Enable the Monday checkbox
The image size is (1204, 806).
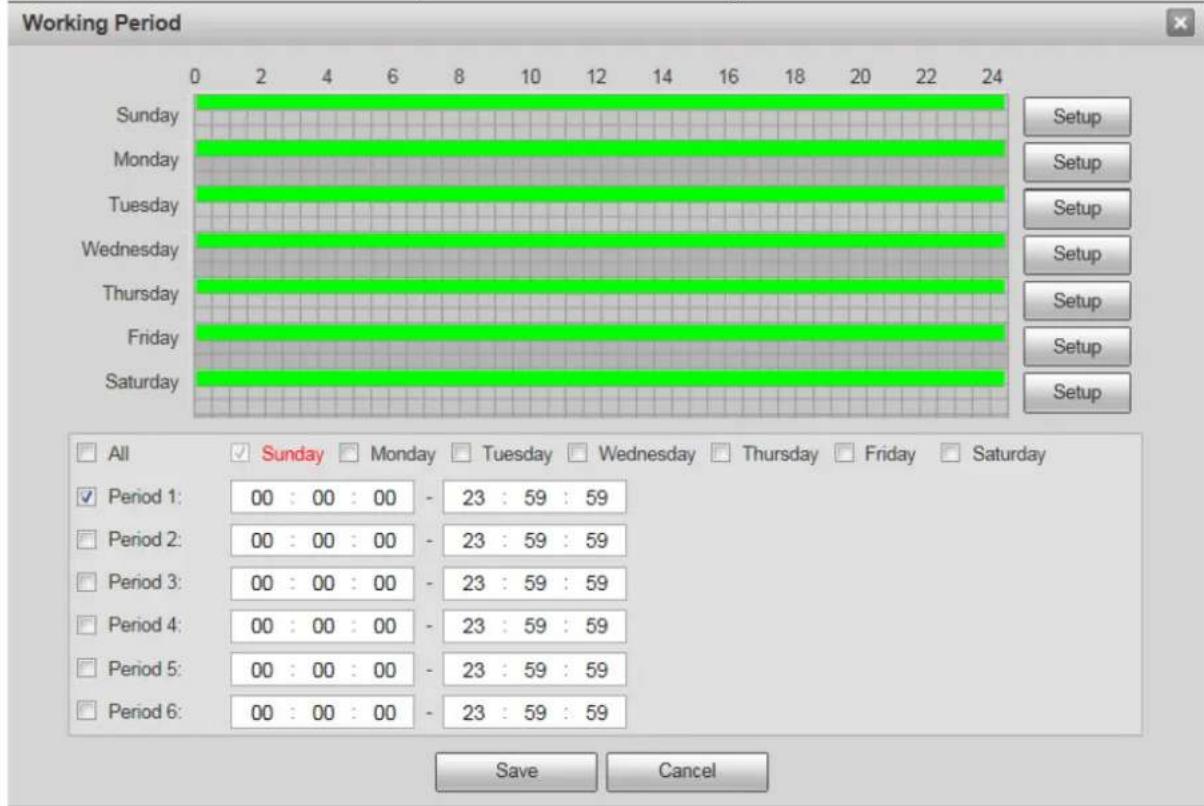click(349, 454)
